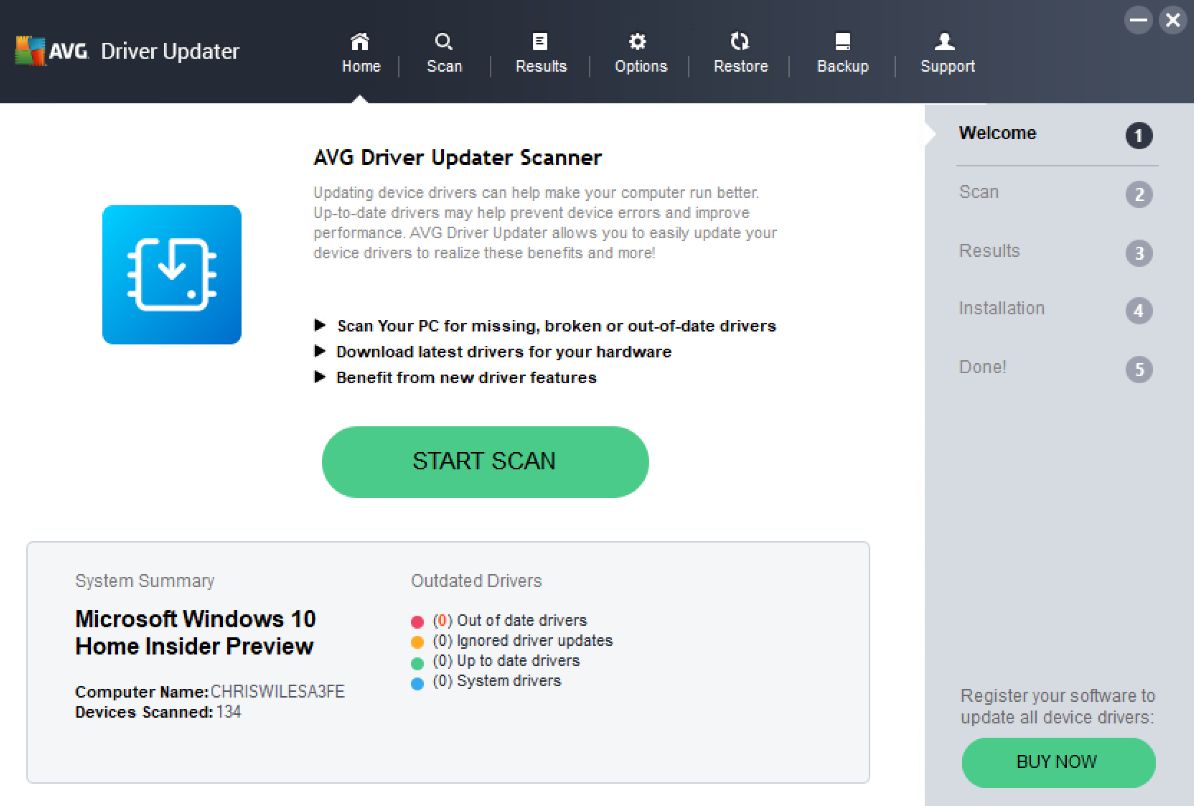The image size is (1194, 806).
Task: Click step number 2 badge for Scan
Action: point(1139,194)
